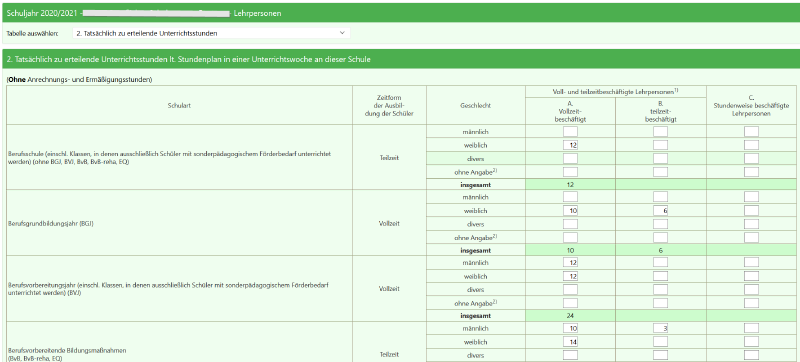Viewport: 800px width, 362px height.
Task: Click BvB männlich Vollzeitbeschäftigt field showing 10
Action: 570,328
